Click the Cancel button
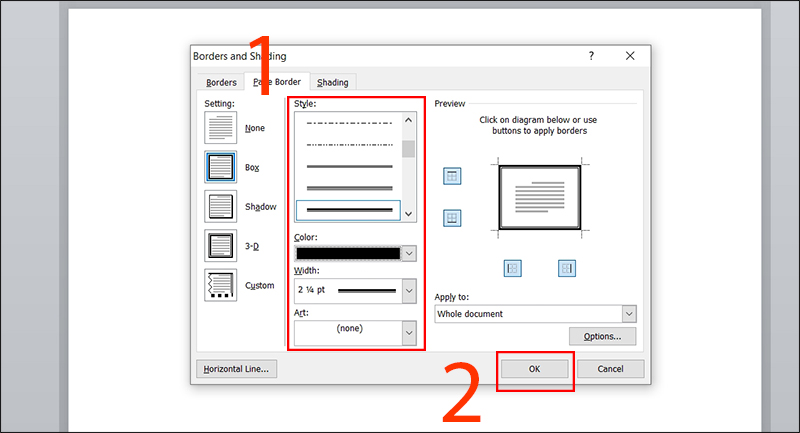The image size is (800, 433). (x=610, y=369)
